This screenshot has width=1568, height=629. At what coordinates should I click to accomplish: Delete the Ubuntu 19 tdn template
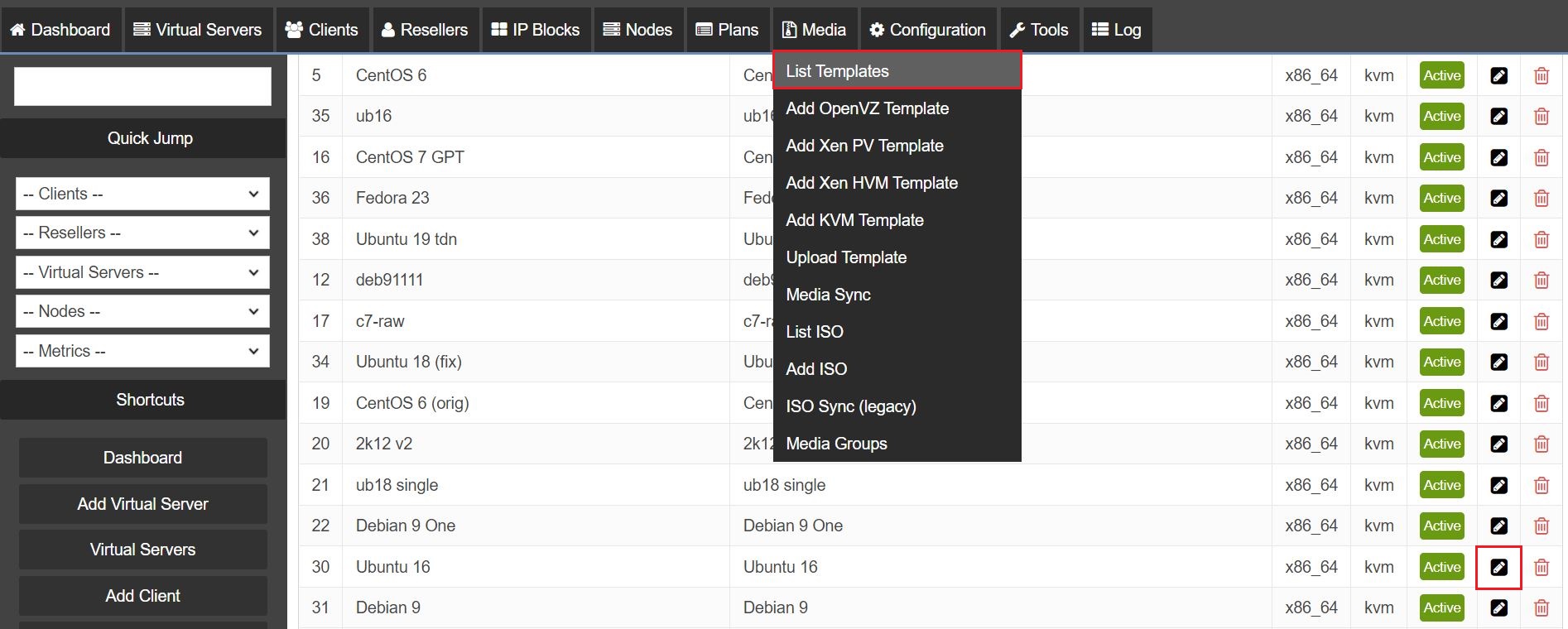pos(1541,239)
